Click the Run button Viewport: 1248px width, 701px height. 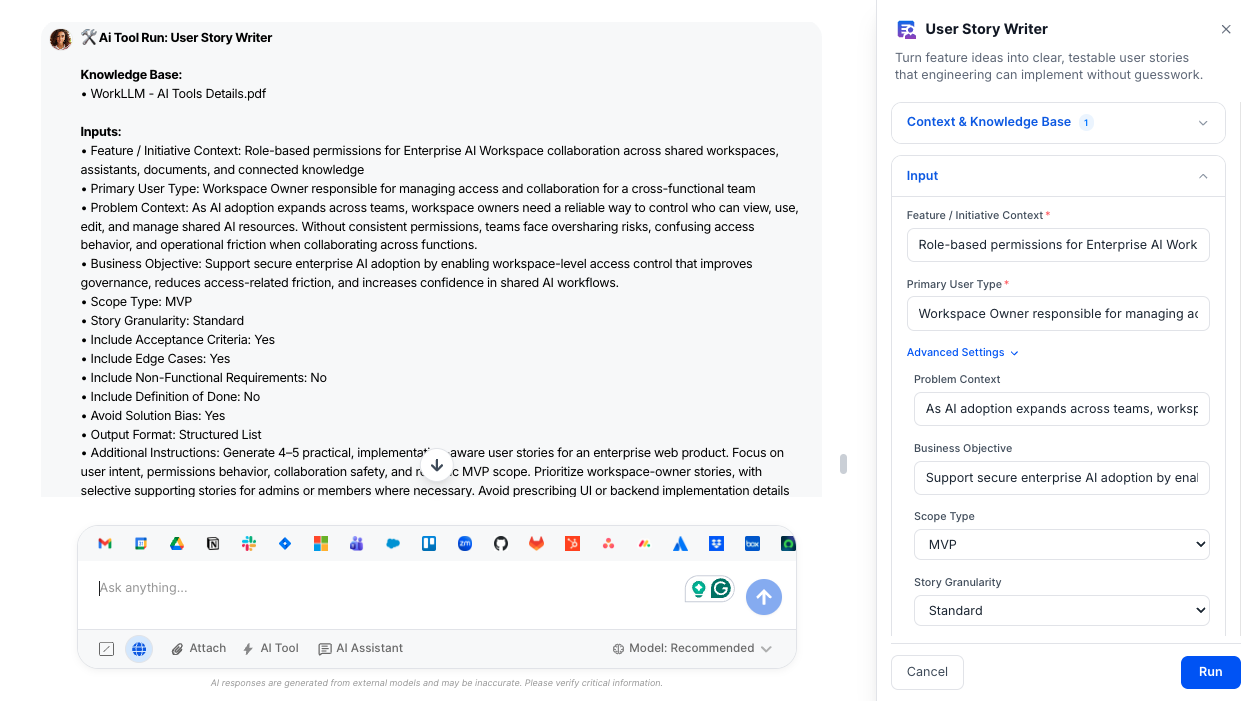coord(1210,672)
